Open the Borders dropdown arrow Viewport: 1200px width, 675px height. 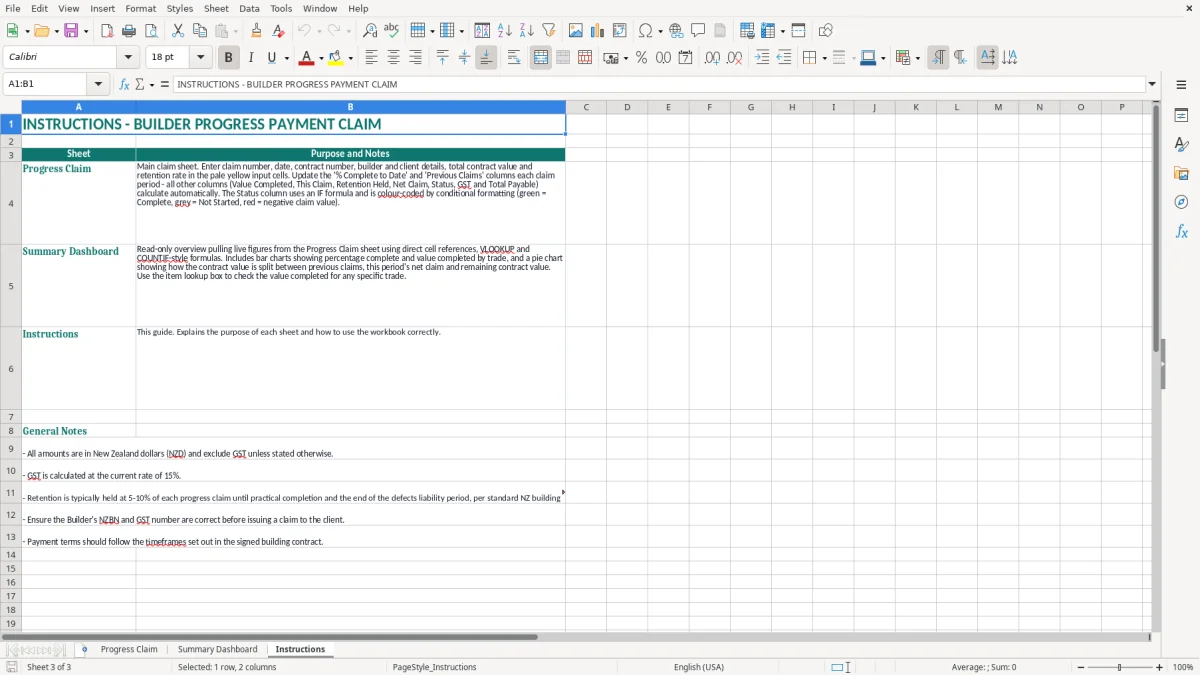824,58
